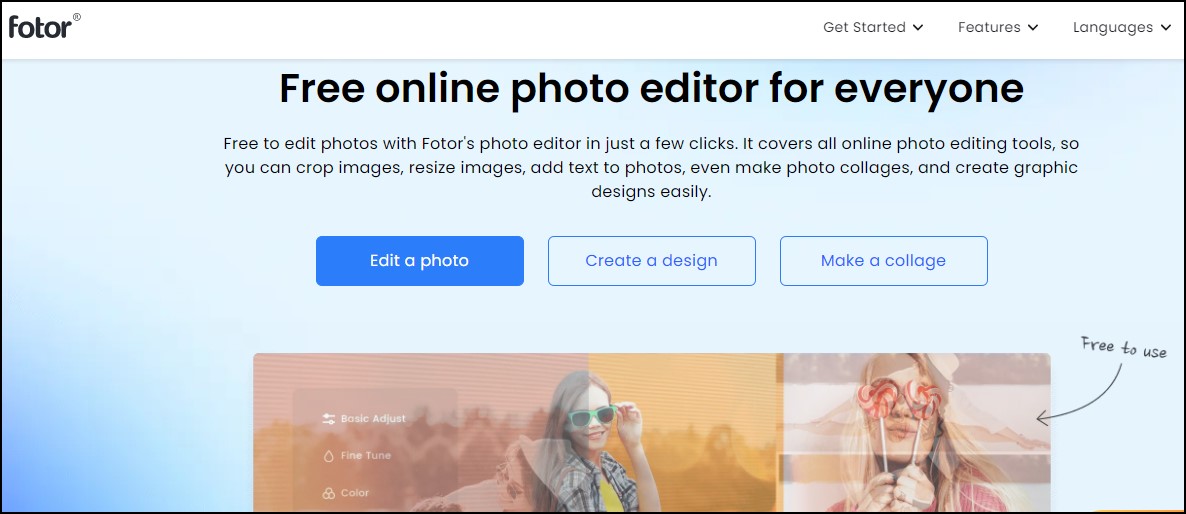Viewport: 1186px width, 514px height.
Task: Click the Edit a photo button
Action: (x=420, y=261)
